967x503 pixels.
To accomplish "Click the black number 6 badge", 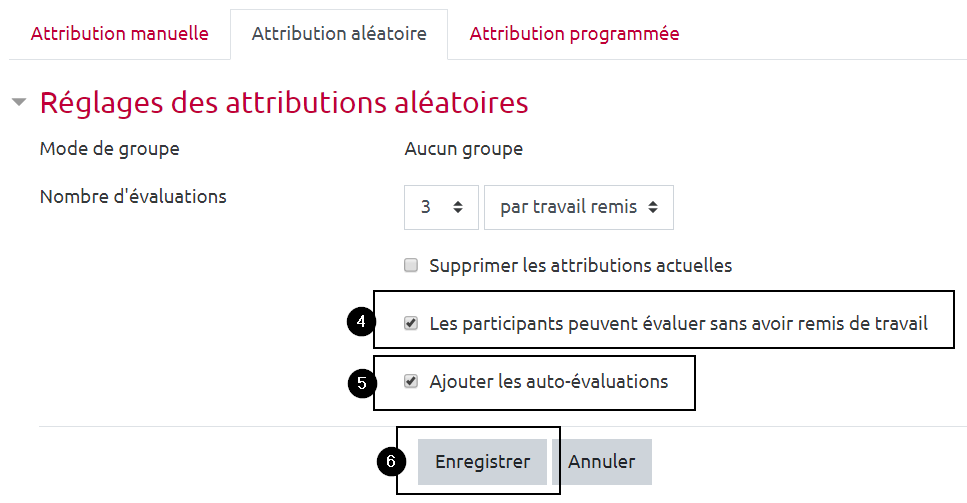I will click(391, 461).
